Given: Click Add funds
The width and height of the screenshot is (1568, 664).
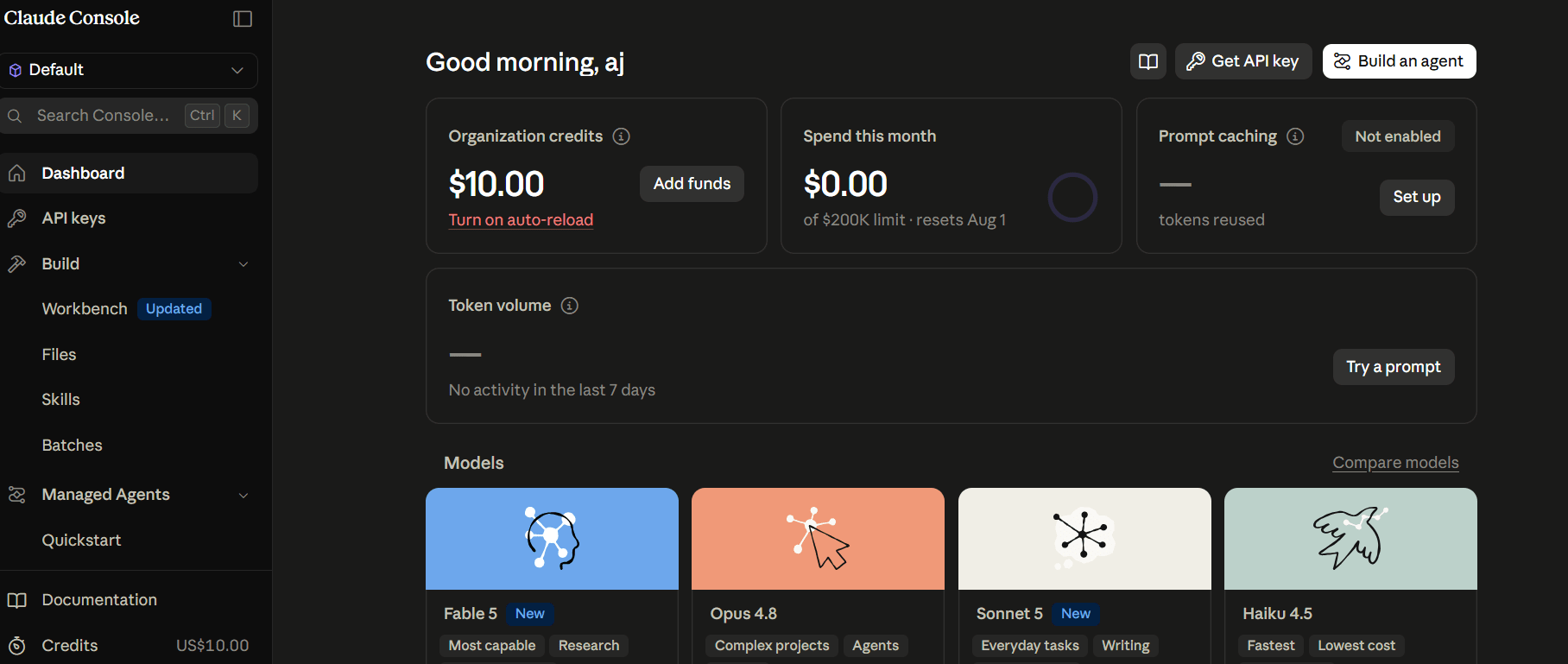Looking at the screenshot, I should (x=692, y=184).
